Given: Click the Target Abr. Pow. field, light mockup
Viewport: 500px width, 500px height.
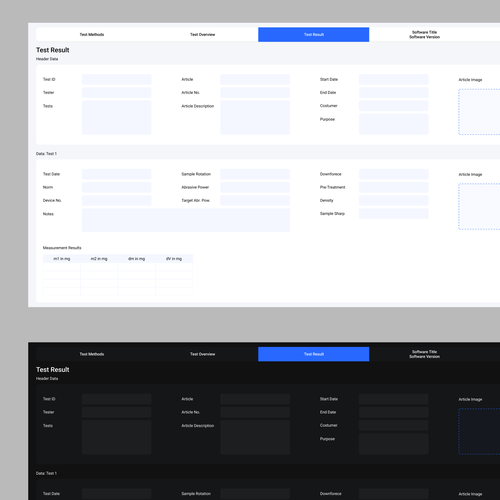Looking at the screenshot, I should 255,200.
